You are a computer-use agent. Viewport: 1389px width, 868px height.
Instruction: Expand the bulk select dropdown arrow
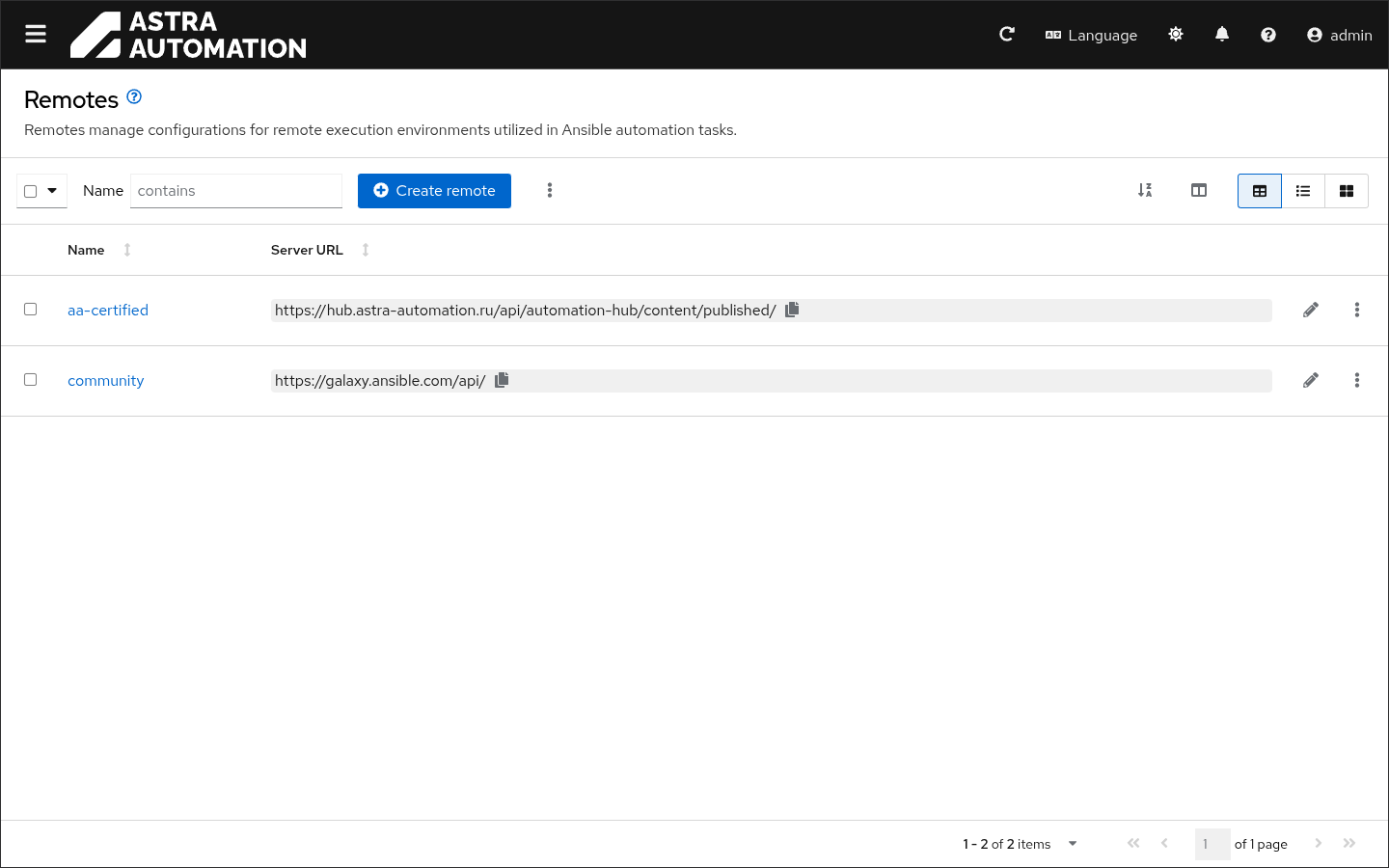click(x=52, y=191)
